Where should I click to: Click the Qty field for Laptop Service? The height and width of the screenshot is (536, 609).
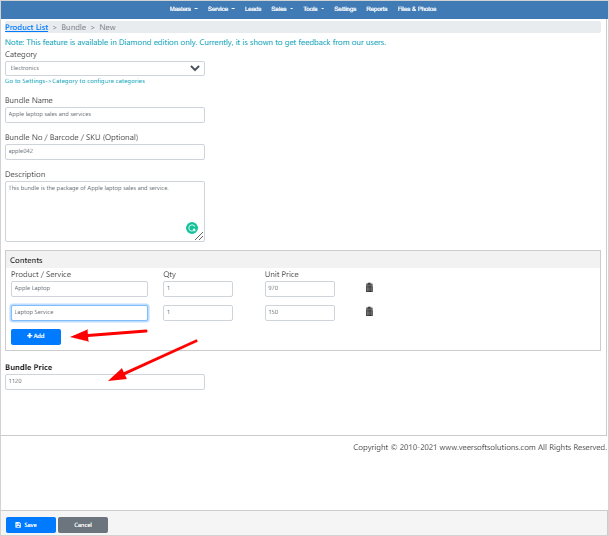pyautogui.click(x=198, y=313)
